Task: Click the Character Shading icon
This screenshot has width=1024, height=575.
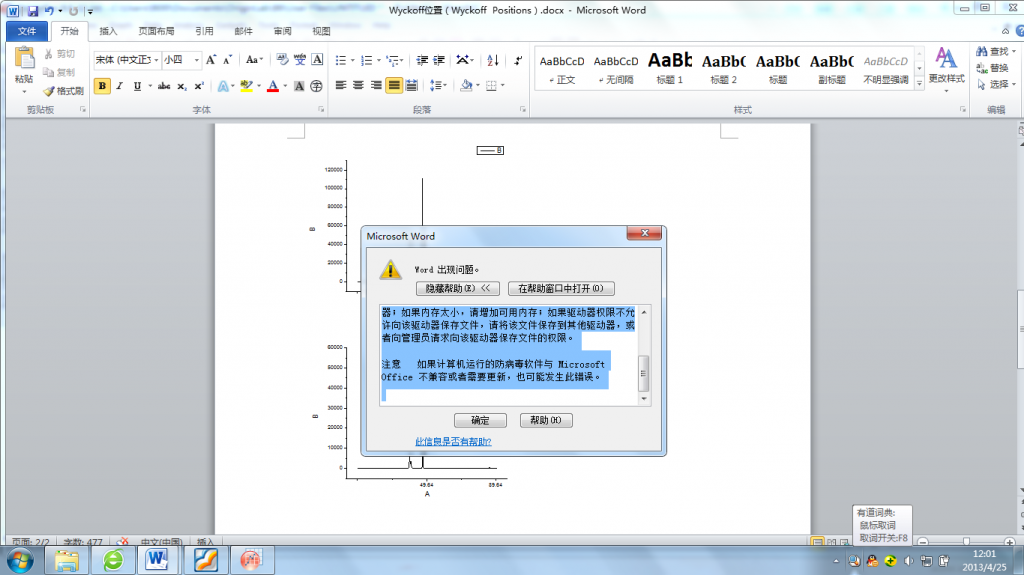Action: (x=299, y=86)
